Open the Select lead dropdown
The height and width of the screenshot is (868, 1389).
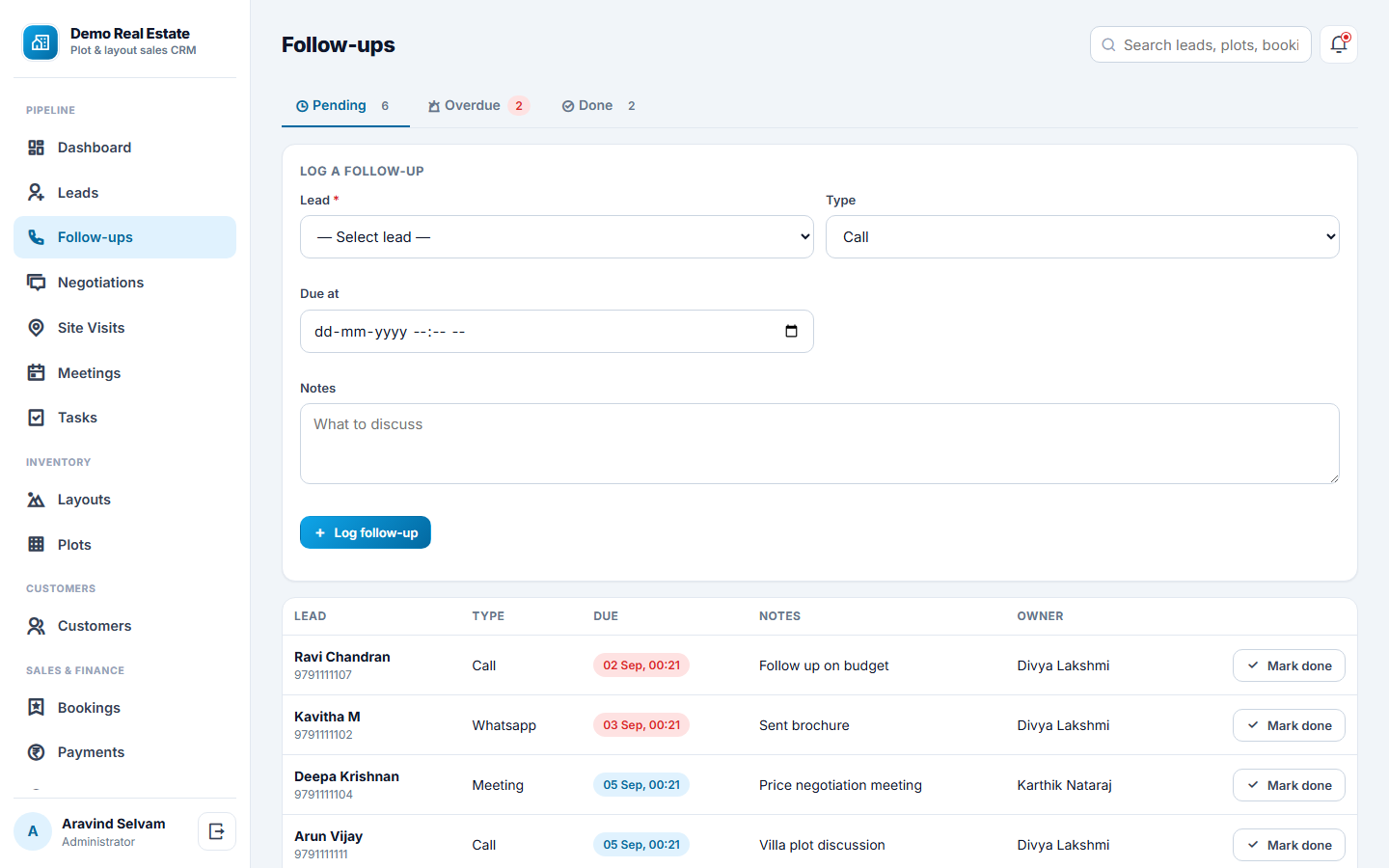click(x=557, y=237)
